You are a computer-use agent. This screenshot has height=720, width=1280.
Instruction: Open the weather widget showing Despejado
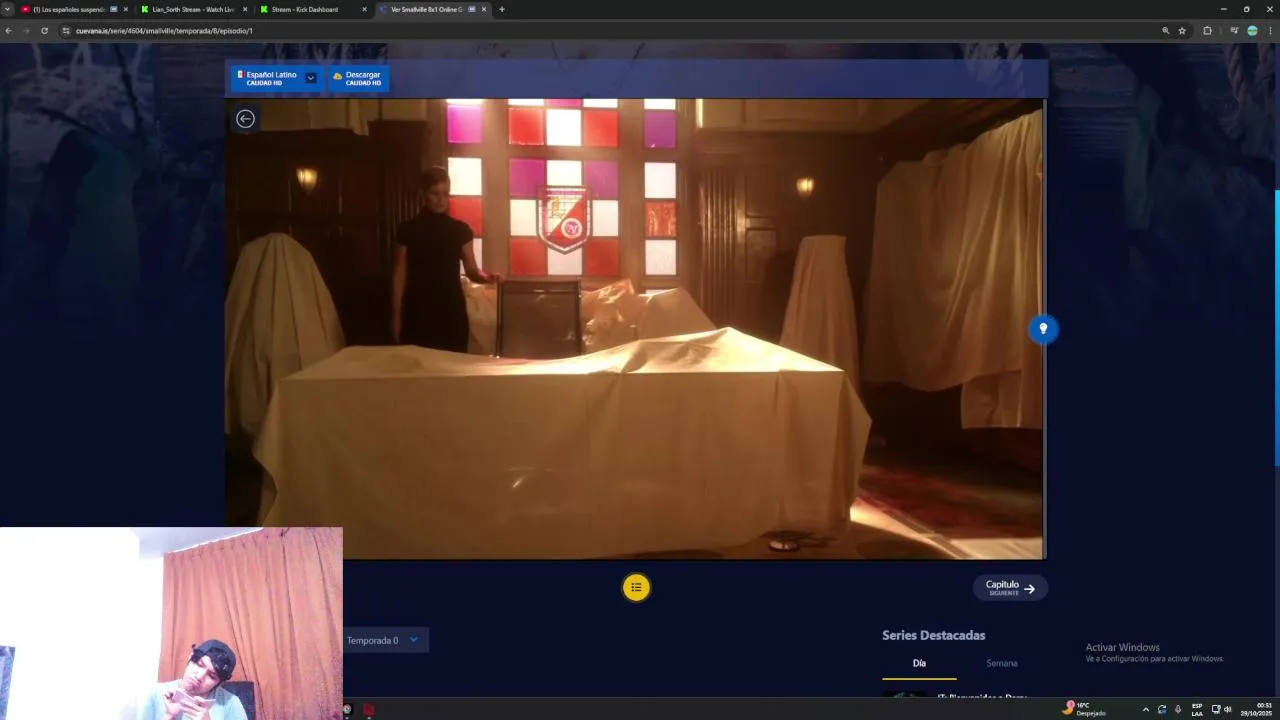pyautogui.click(x=1086, y=709)
